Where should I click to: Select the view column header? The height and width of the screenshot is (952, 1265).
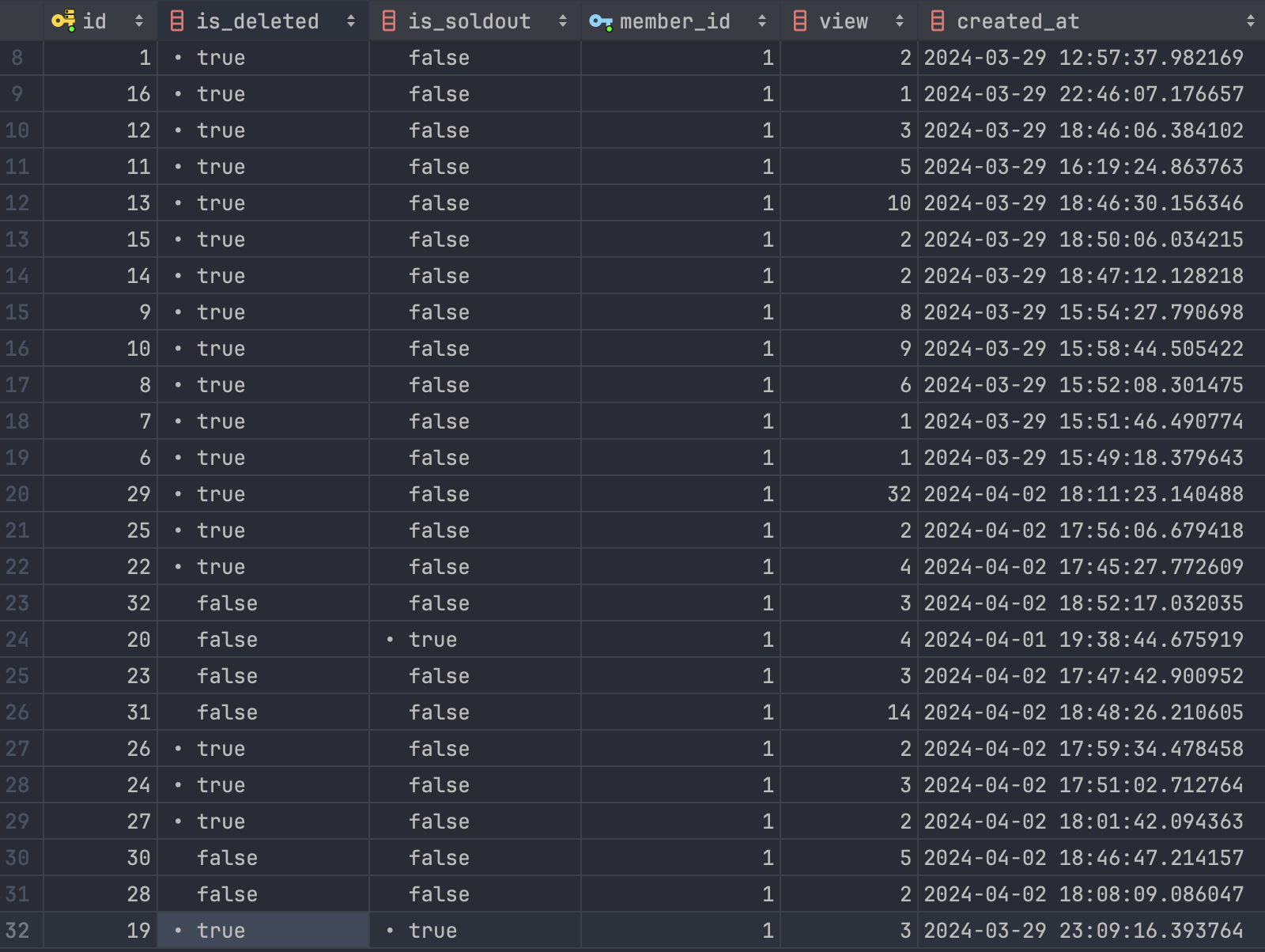[849, 21]
